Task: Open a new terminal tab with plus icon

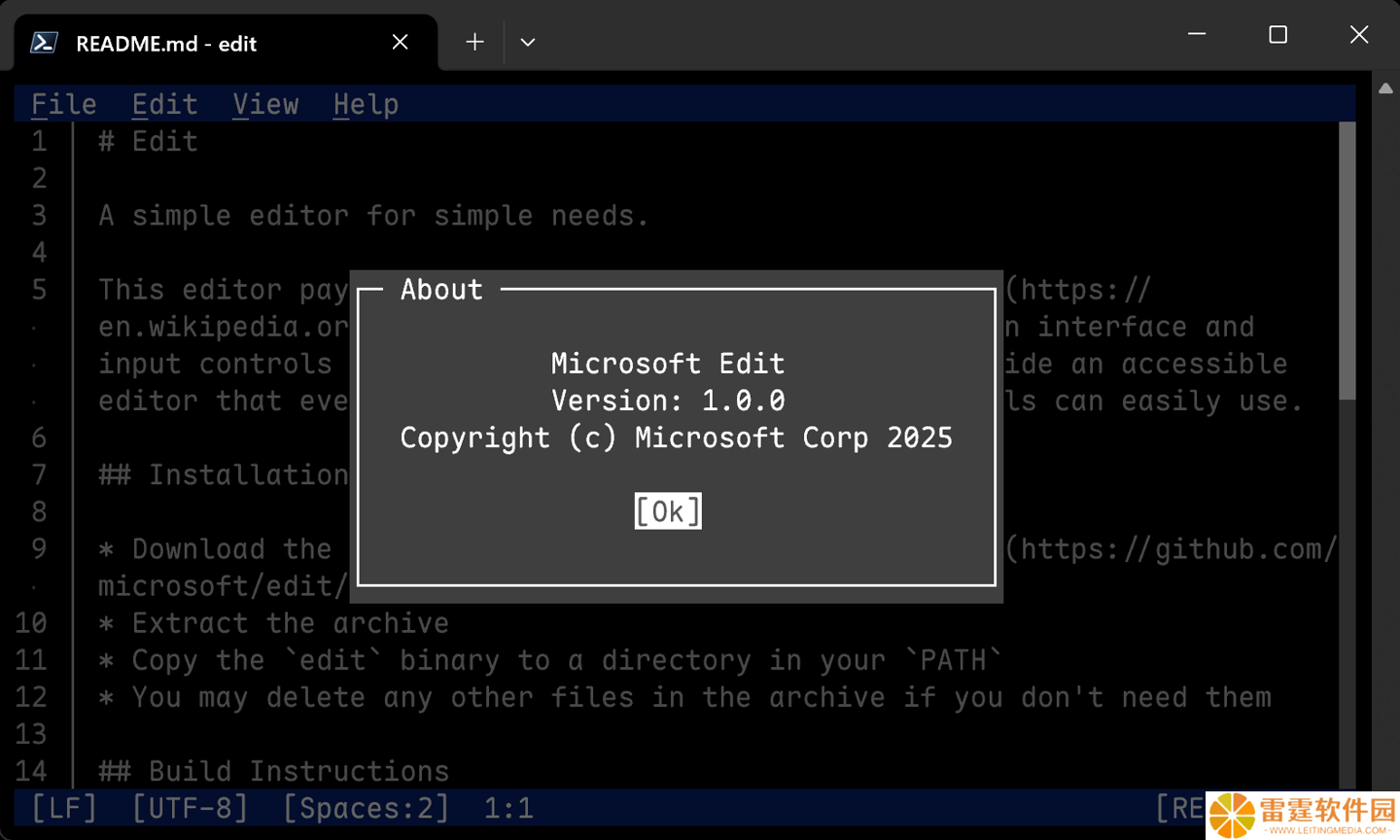Action: [x=474, y=42]
